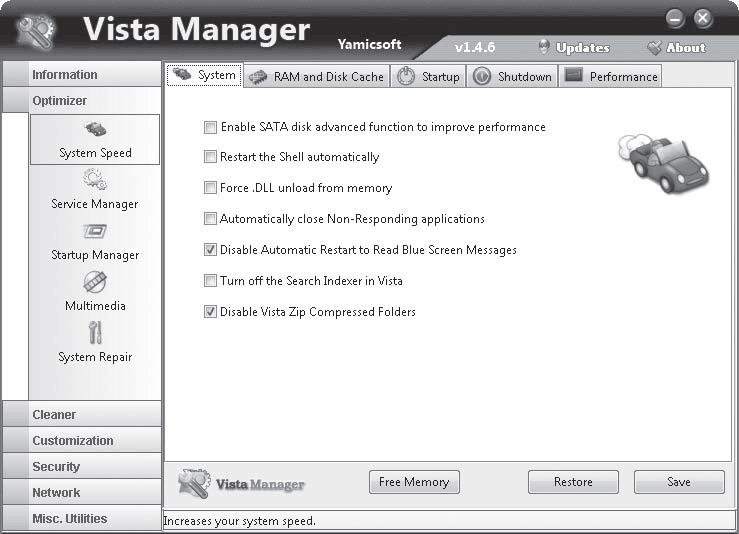Uncheck Disable Vista Zip Compressed Folders
This screenshot has width=739, height=534.
click(210, 312)
